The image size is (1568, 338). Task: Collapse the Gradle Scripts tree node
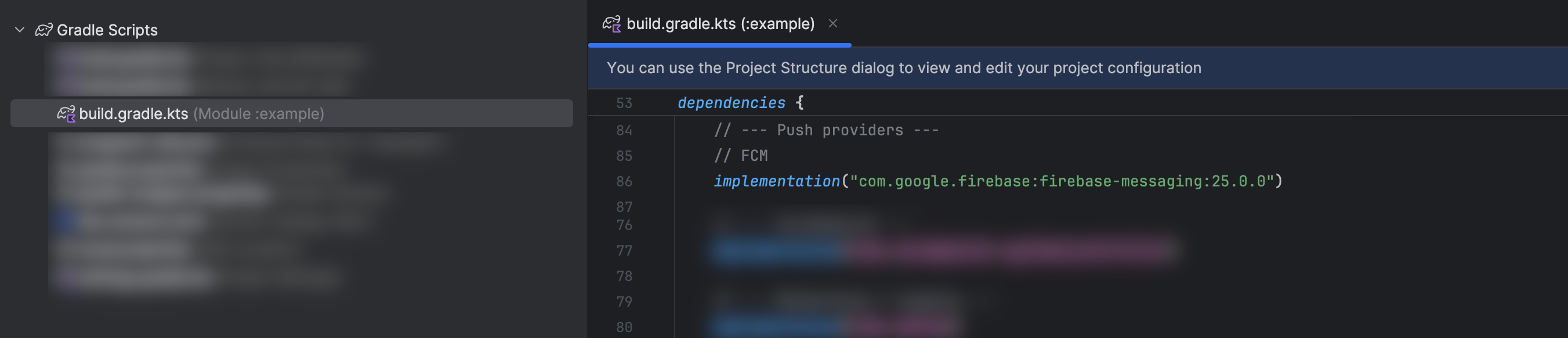click(x=20, y=30)
